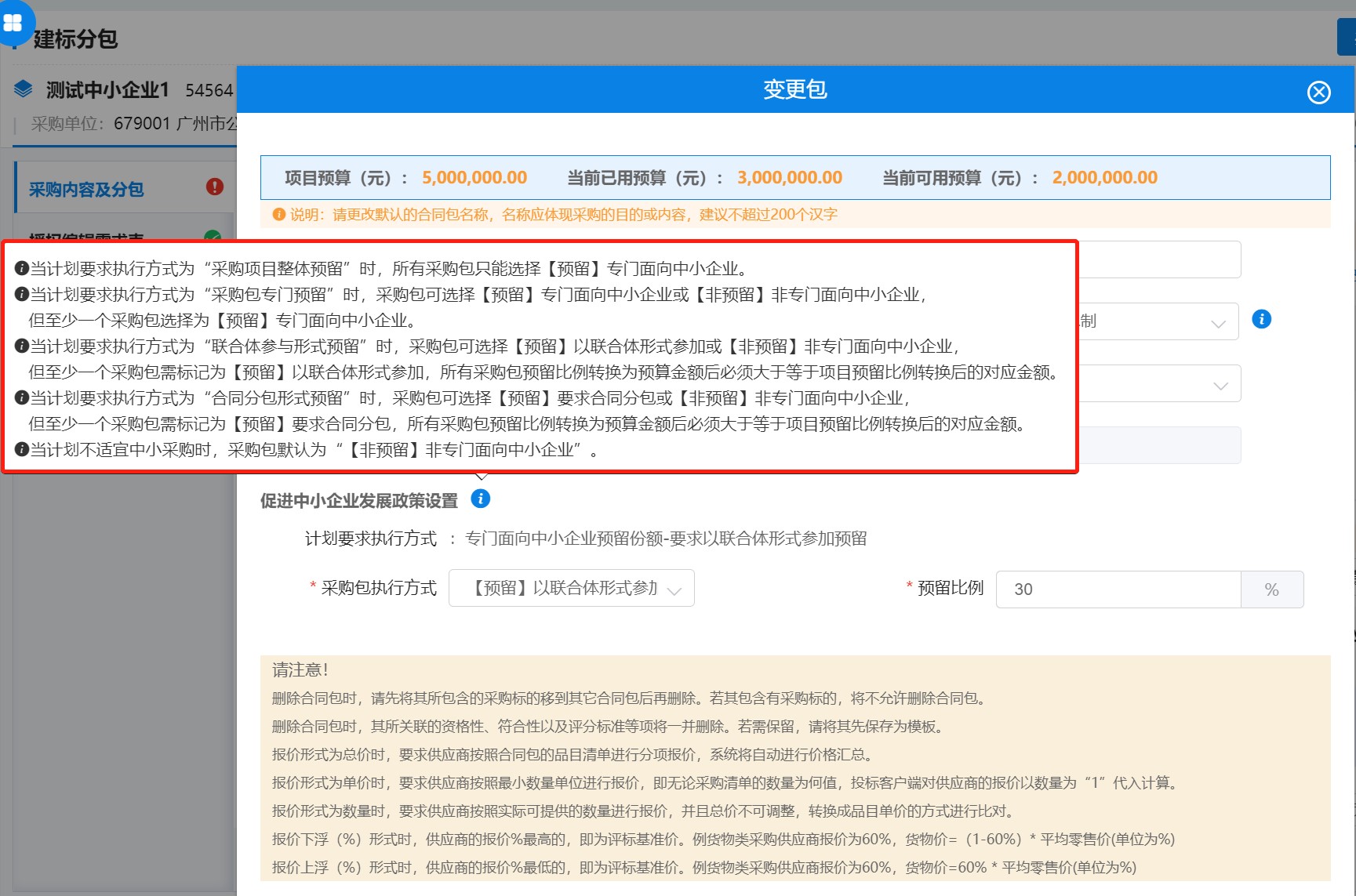Open the blue grid app menu icon

(x=13, y=22)
